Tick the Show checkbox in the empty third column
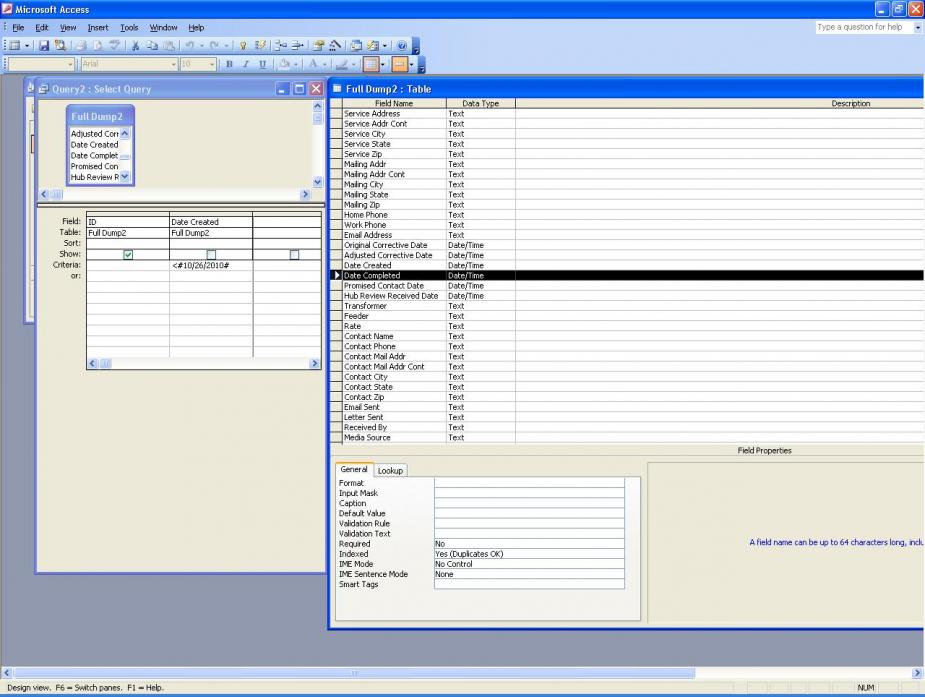 (294, 255)
